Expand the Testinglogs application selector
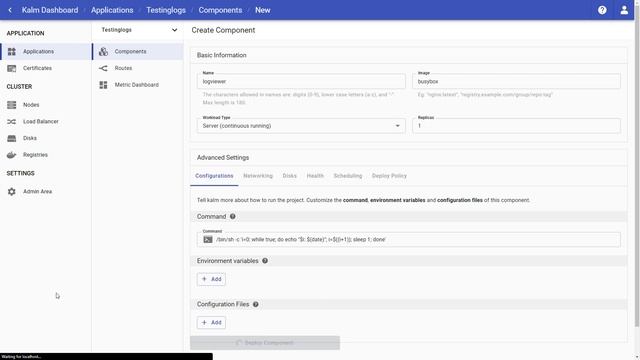 point(138,30)
